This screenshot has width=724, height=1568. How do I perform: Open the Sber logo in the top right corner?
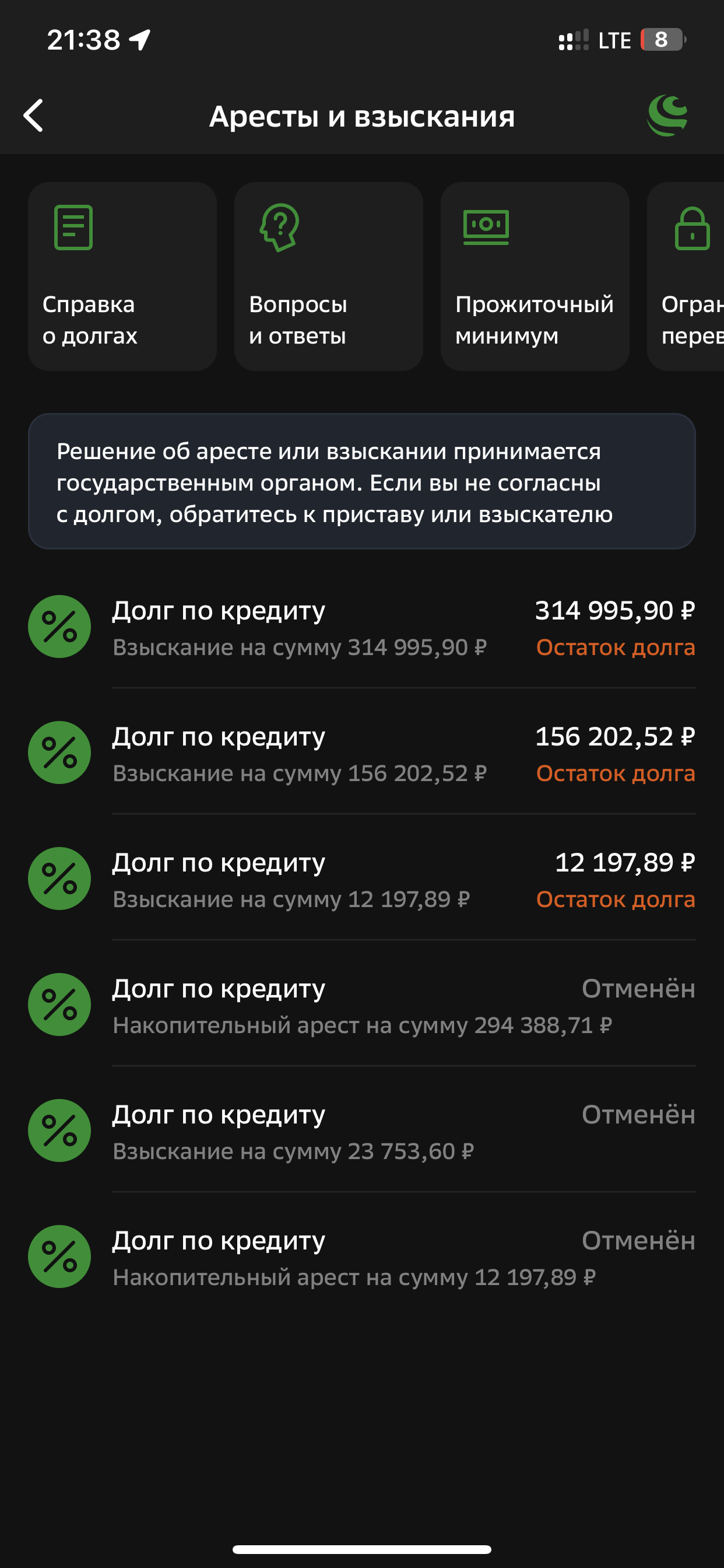point(667,116)
